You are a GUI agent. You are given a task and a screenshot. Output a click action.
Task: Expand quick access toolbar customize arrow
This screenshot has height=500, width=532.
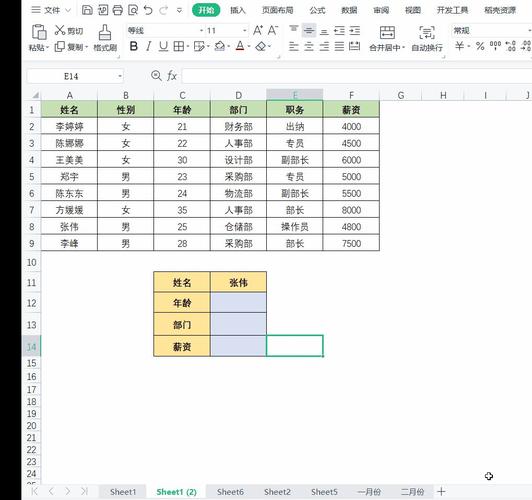pos(179,10)
